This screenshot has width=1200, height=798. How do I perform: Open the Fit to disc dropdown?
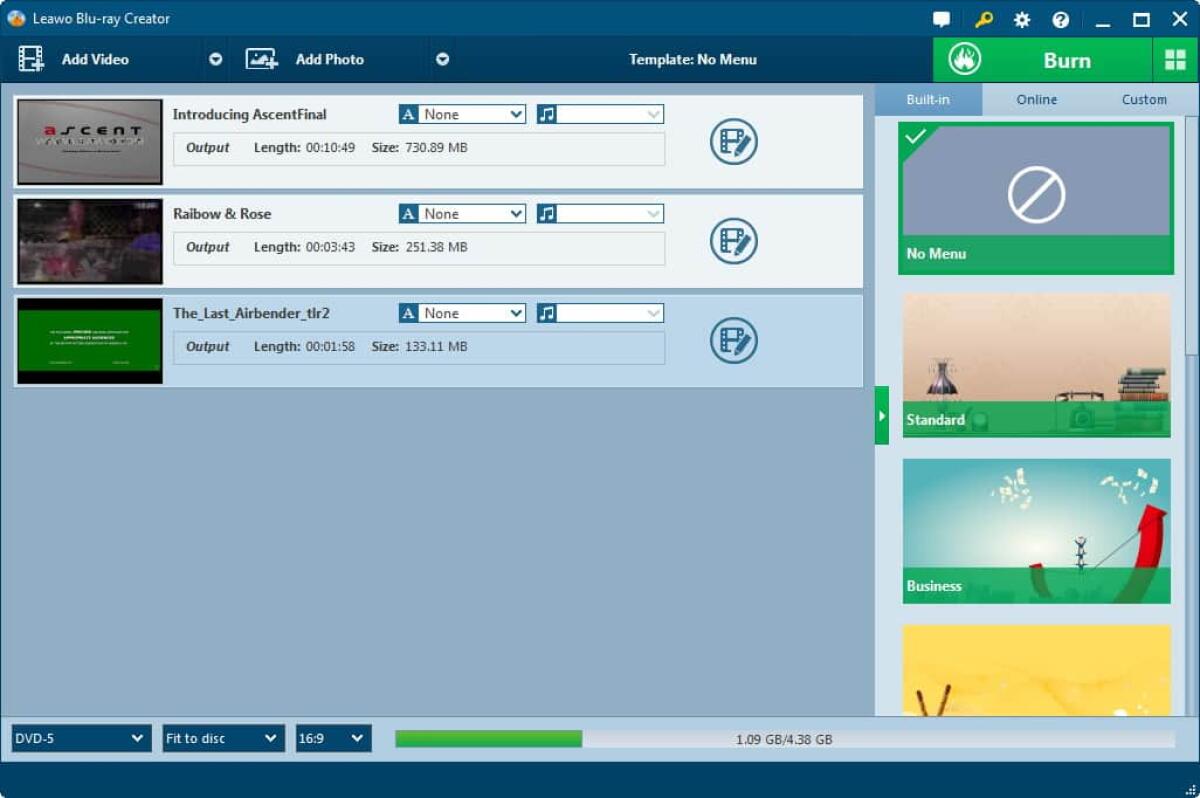pos(222,738)
